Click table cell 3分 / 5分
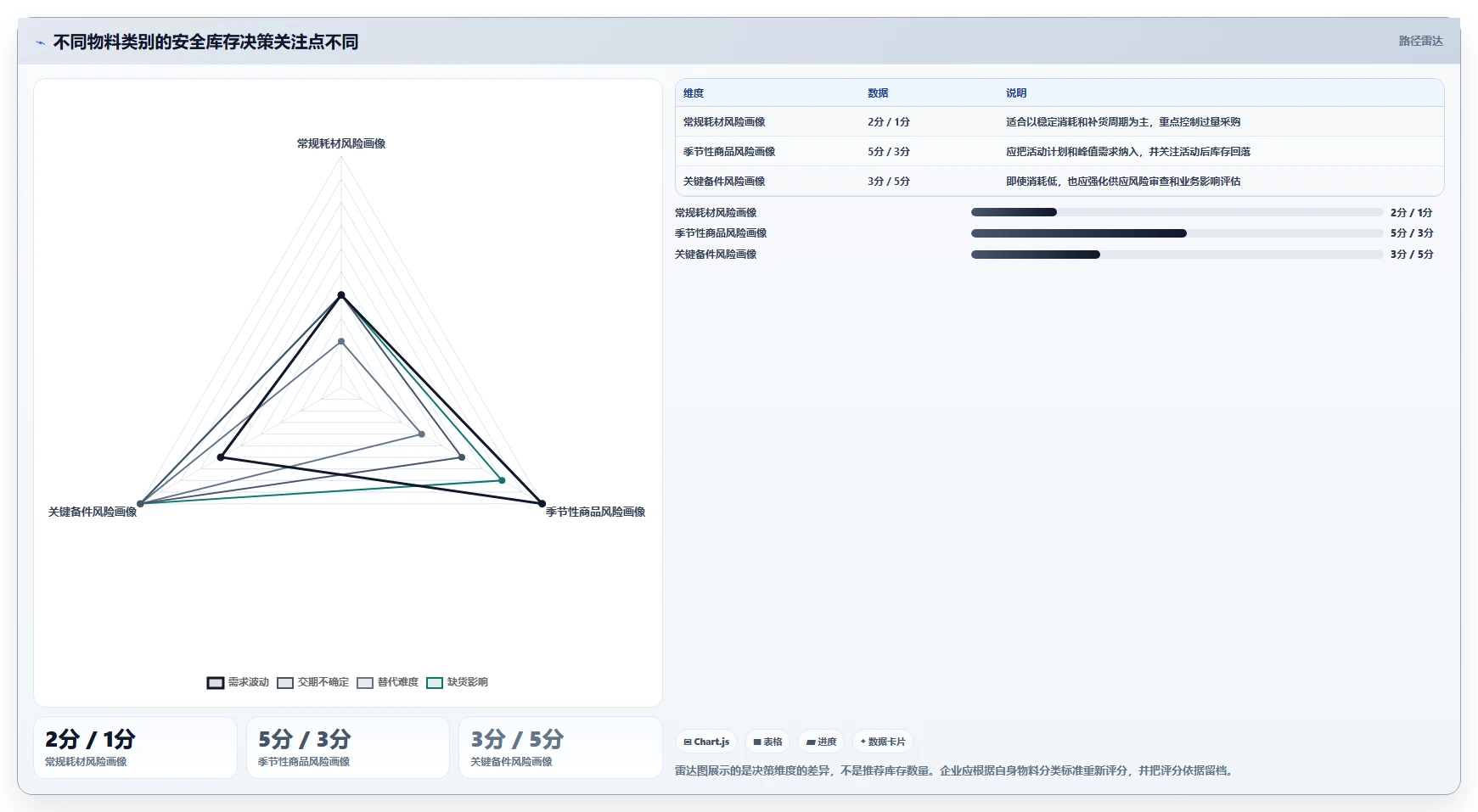The width and height of the screenshot is (1478, 812). (x=889, y=182)
